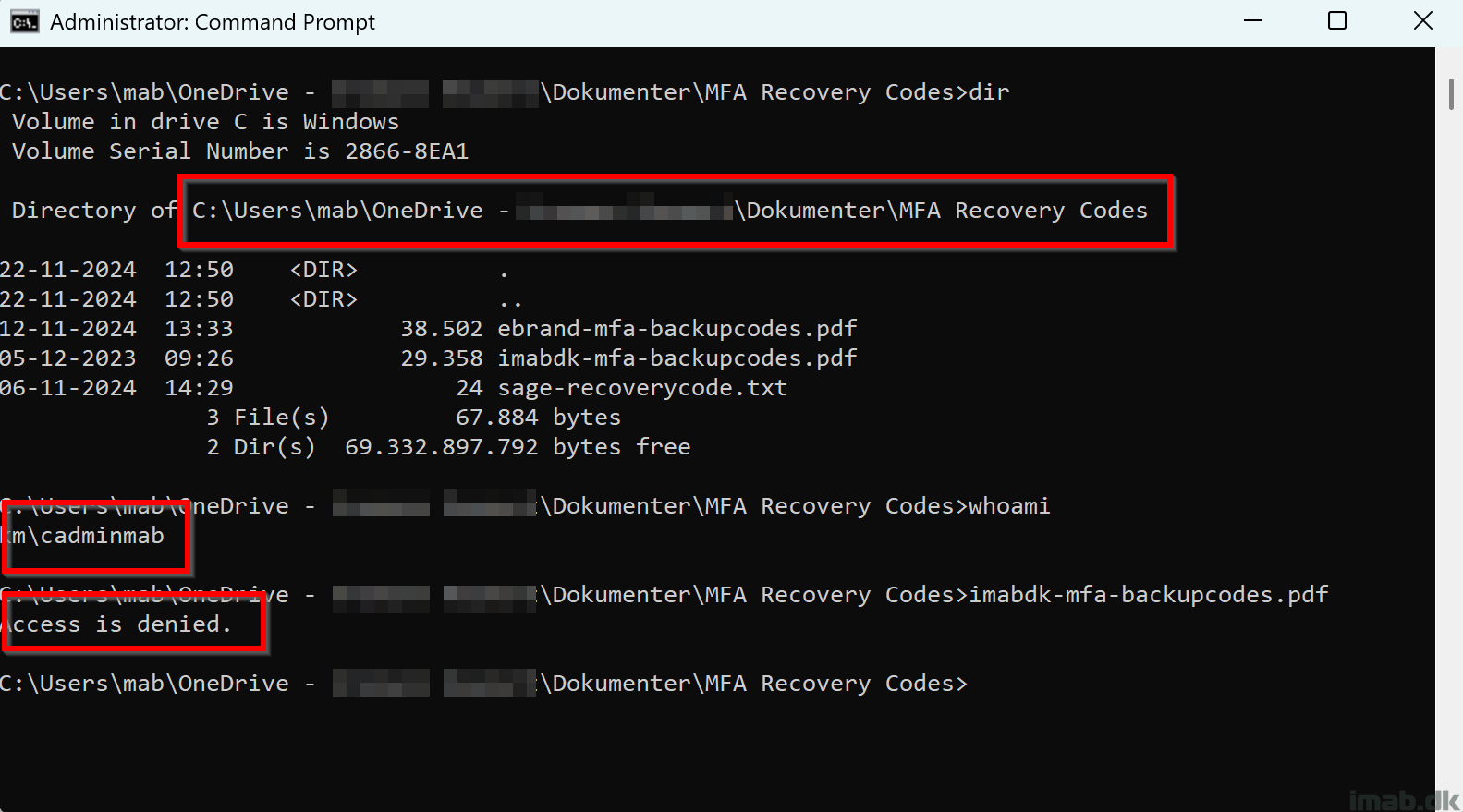
Task: Click the Administrator: Command Prompt title text
Action: point(213,22)
